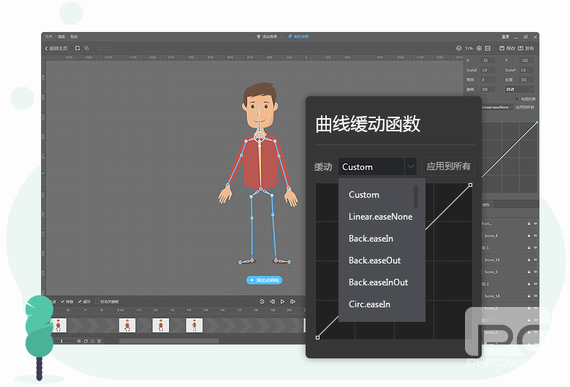Toggle lock icon of bone_16 layer
570x387 pixels.
tap(529, 259)
